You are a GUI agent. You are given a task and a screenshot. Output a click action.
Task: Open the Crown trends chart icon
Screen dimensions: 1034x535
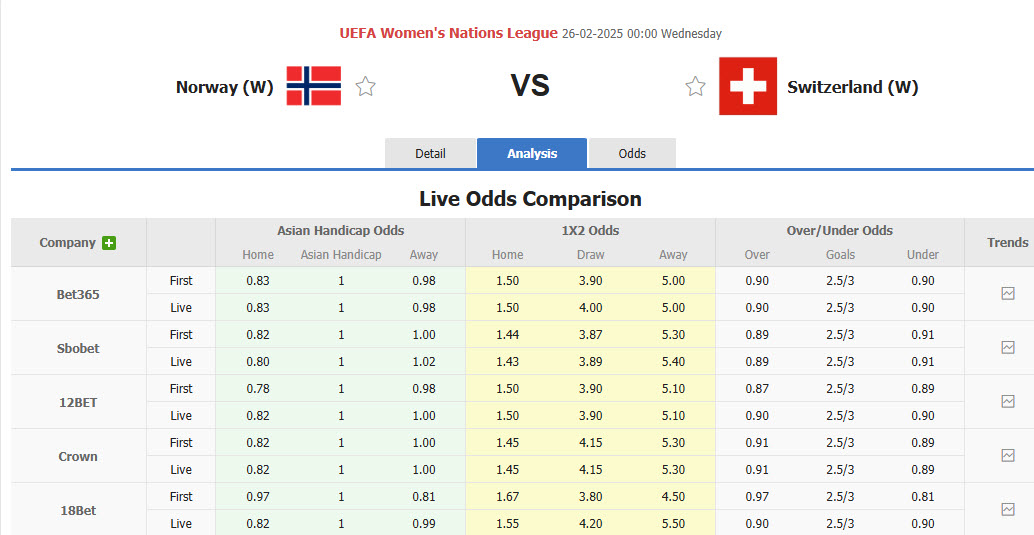tap(1007, 456)
